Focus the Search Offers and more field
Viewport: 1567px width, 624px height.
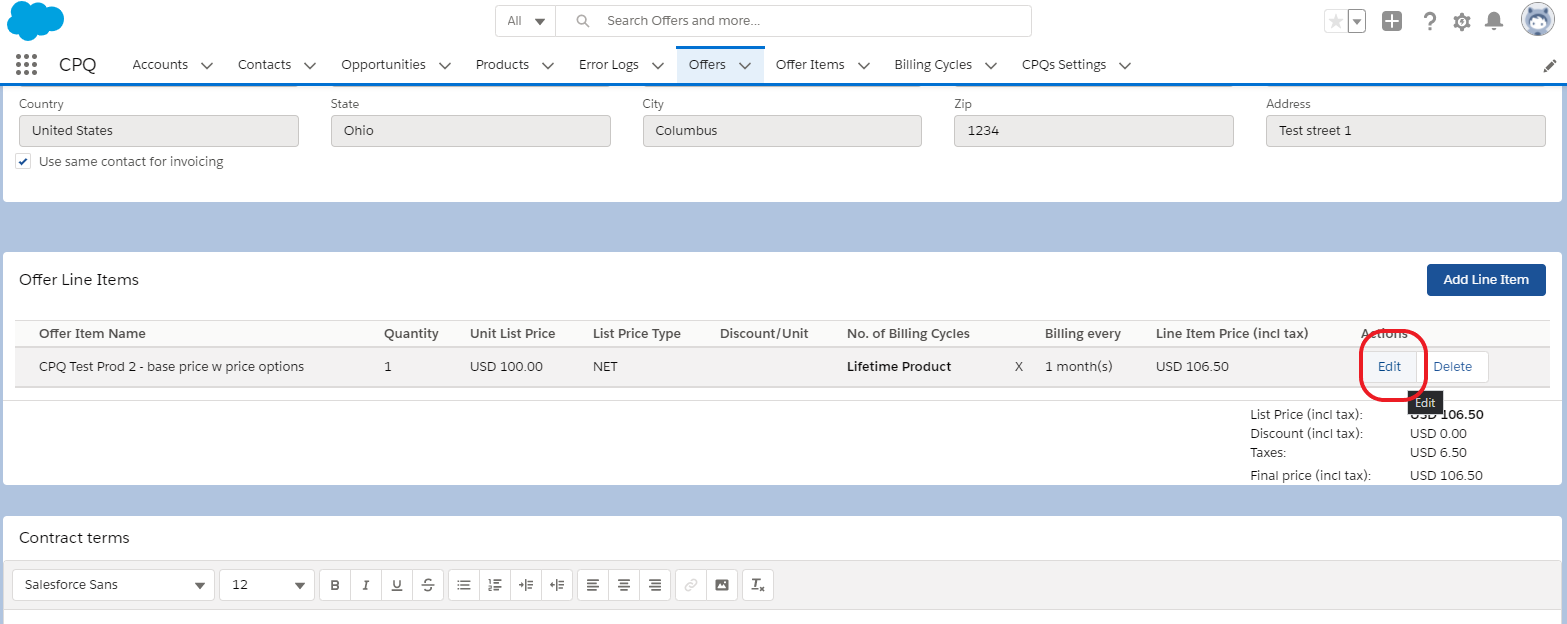click(793, 21)
